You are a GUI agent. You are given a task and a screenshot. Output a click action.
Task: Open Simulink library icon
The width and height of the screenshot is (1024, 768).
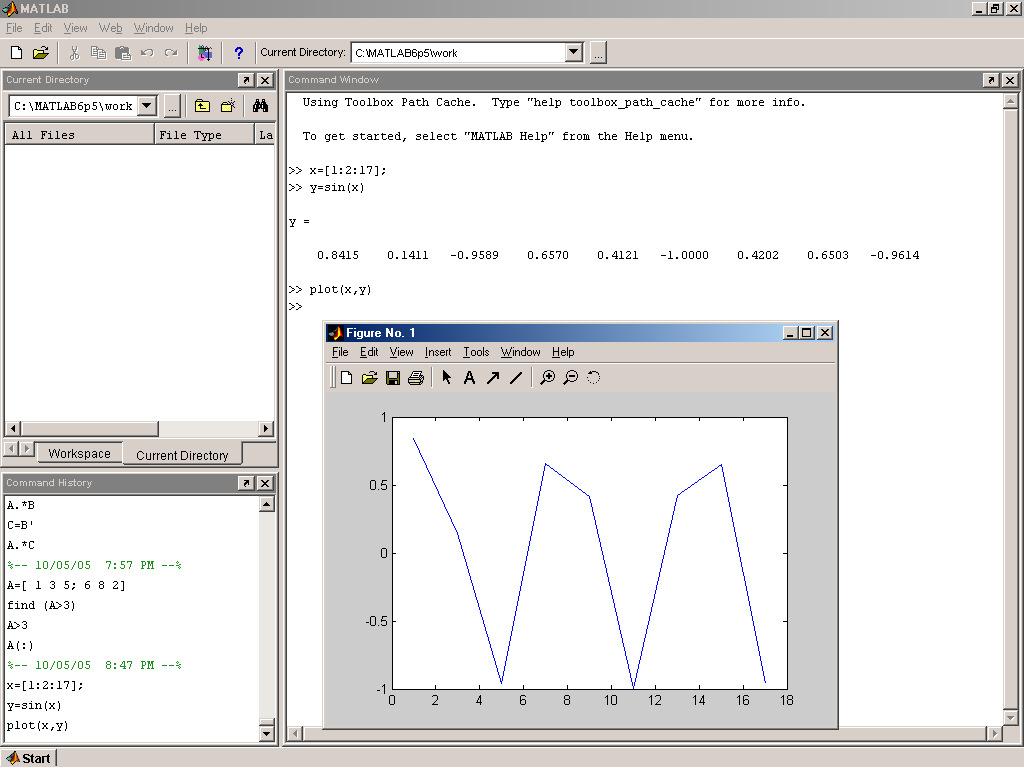(205, 53)
